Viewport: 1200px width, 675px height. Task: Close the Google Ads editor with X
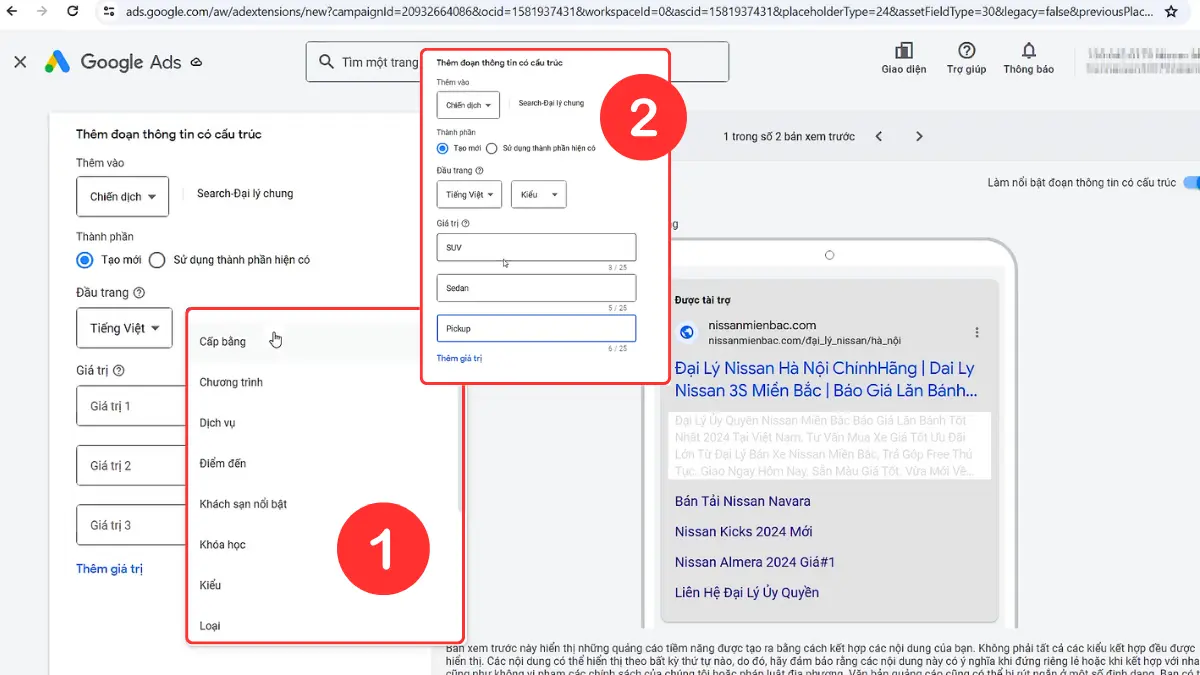coord(20,62)
